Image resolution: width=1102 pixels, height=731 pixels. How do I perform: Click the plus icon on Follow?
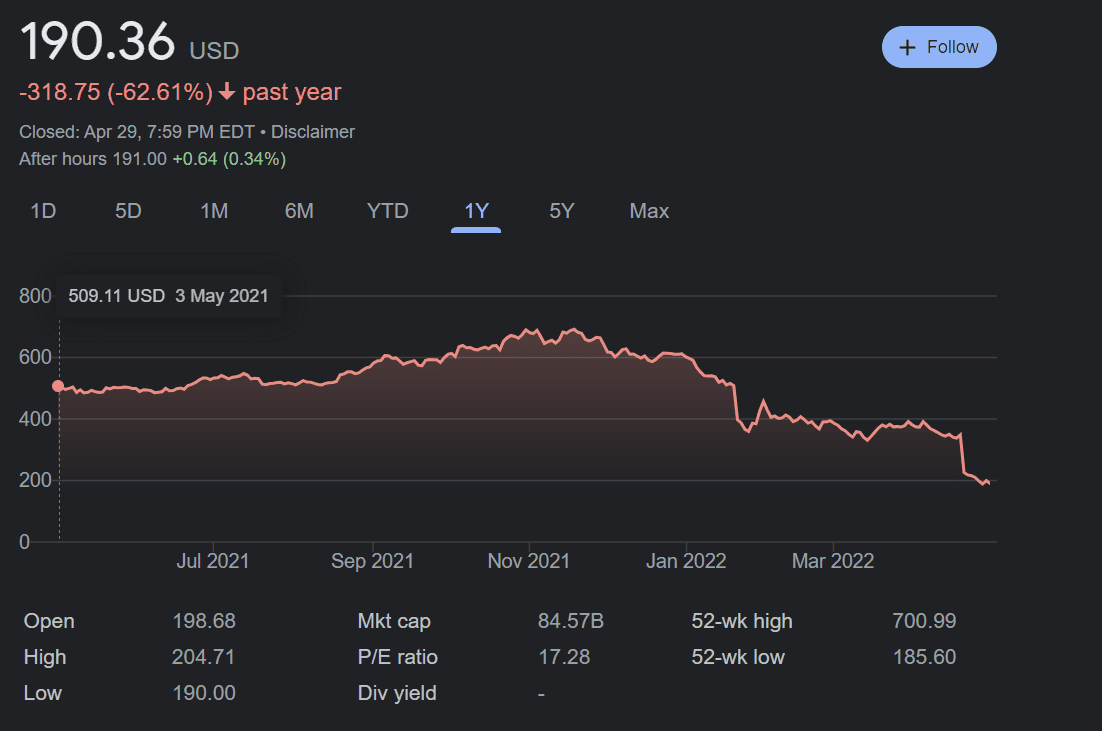[x=907, y=47]
